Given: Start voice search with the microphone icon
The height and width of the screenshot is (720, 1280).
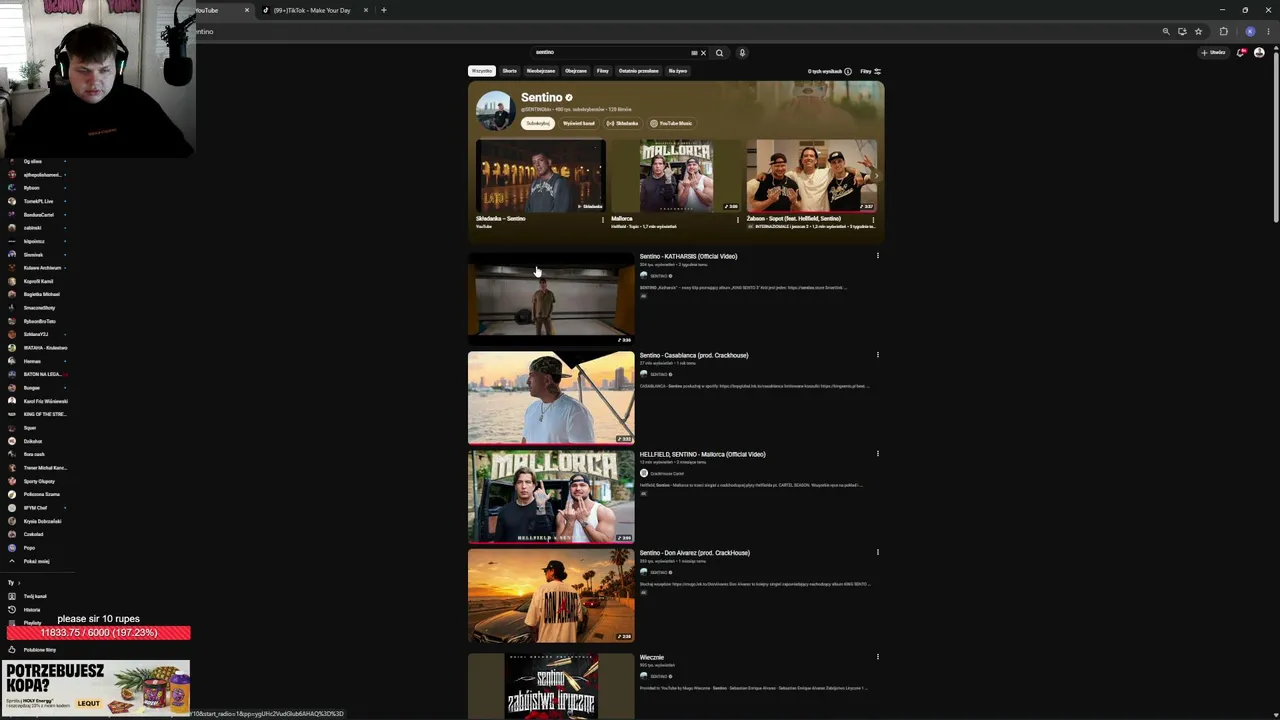Looking at the screenshot, I should pos(742,53).
